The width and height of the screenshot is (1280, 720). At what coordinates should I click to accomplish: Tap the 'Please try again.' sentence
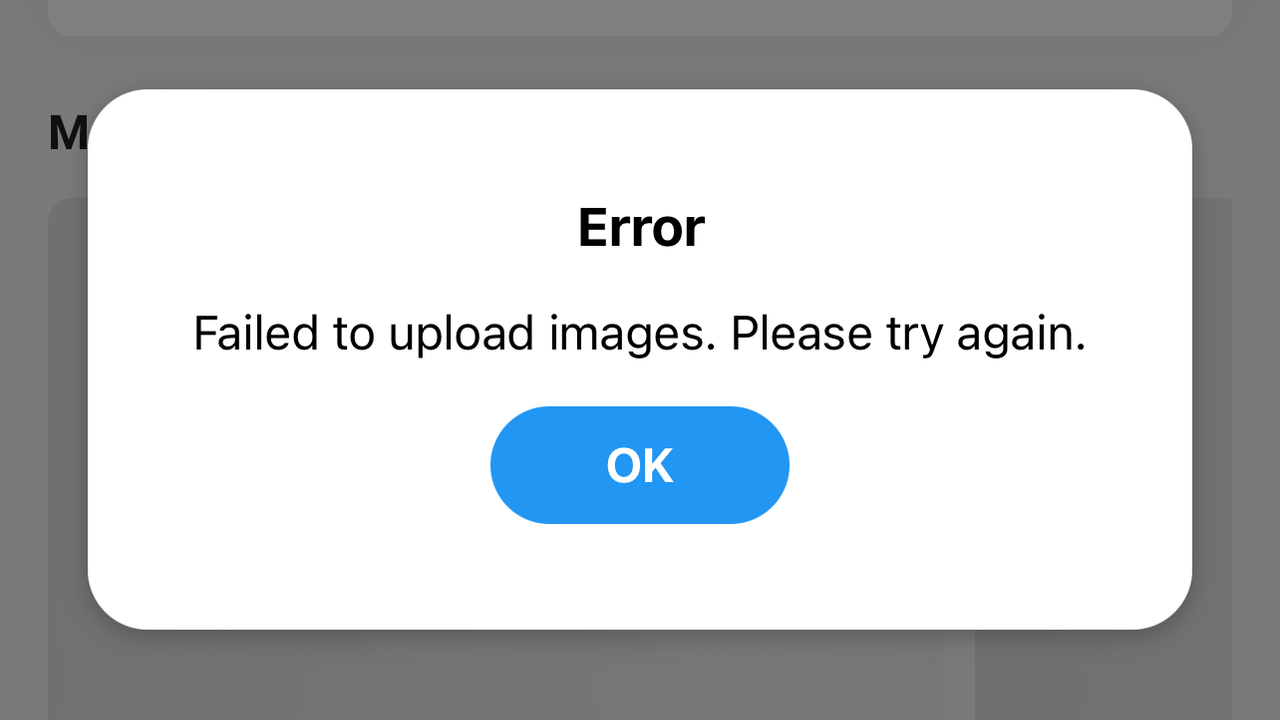(908, 334)
